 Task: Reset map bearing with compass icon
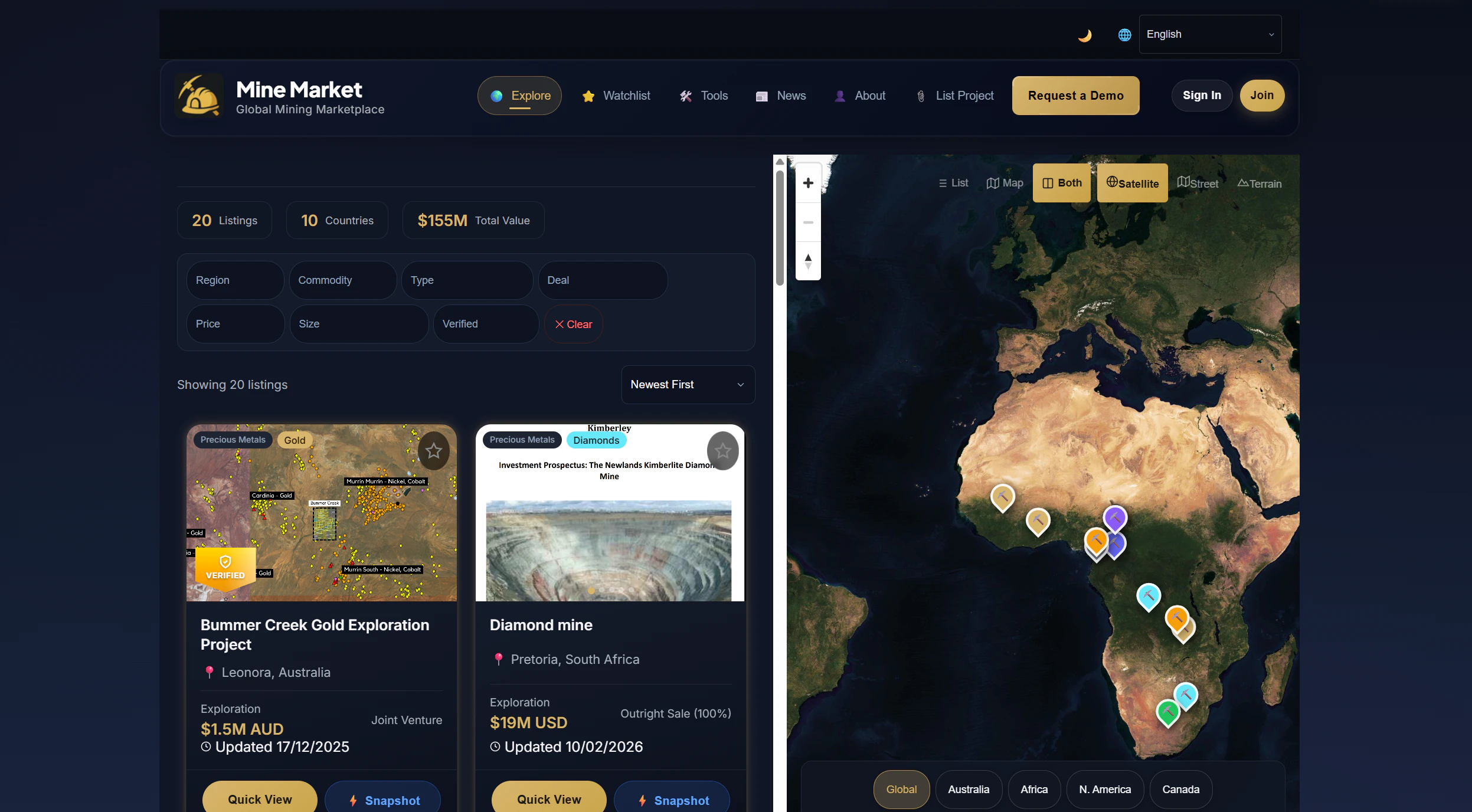(x=808, y=261)
